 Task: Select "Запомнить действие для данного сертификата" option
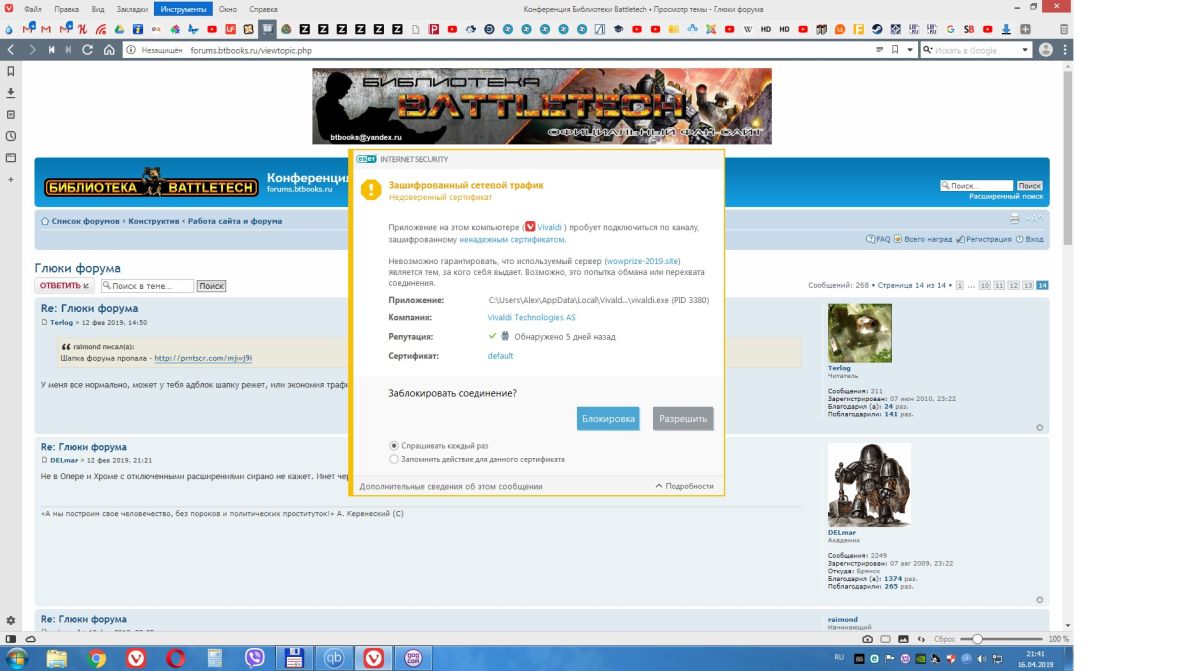(394, 460)
